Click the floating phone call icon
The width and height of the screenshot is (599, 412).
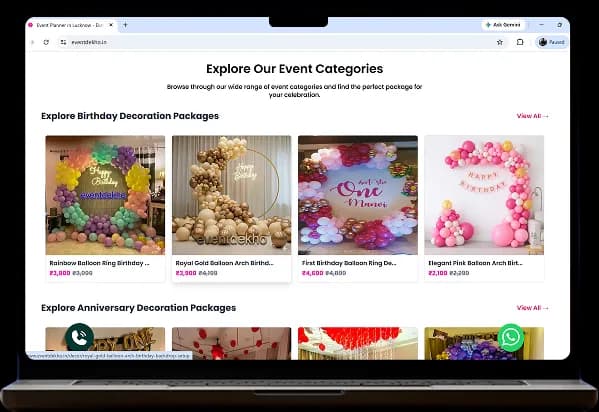tap(79, 337)
